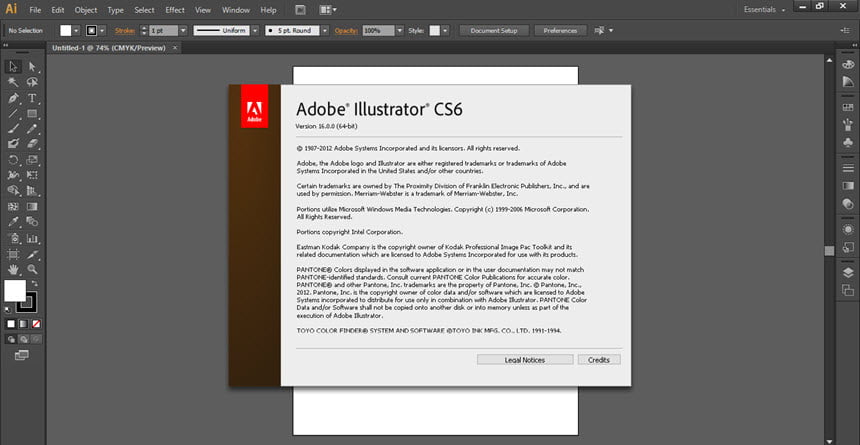Set paint mode to Gradient
Viewport: 860px width, 445px height.
pos(23,324)
